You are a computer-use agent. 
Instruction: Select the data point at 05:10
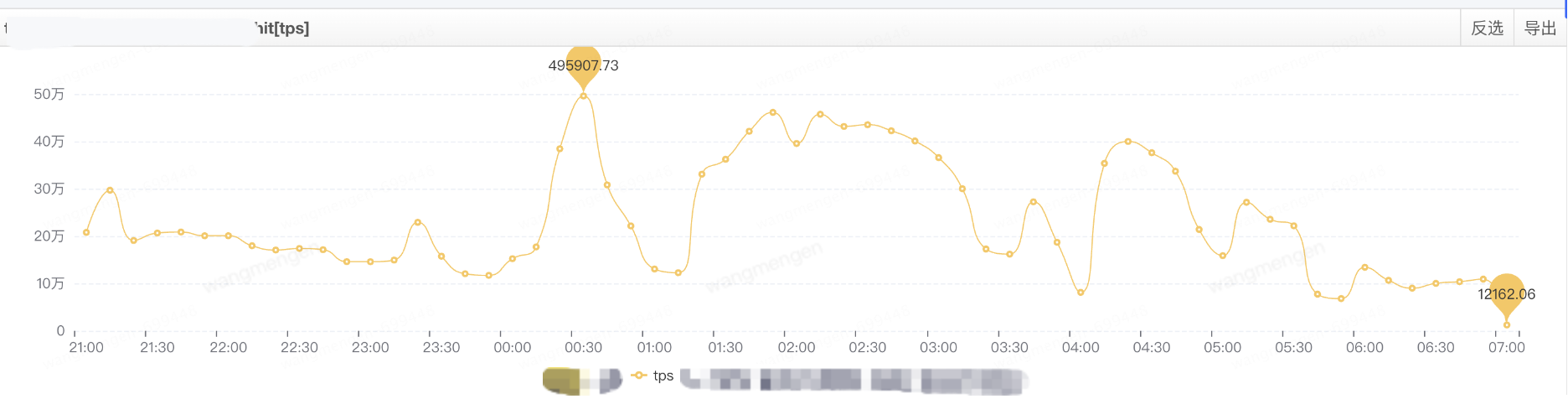click(1246, 202)
